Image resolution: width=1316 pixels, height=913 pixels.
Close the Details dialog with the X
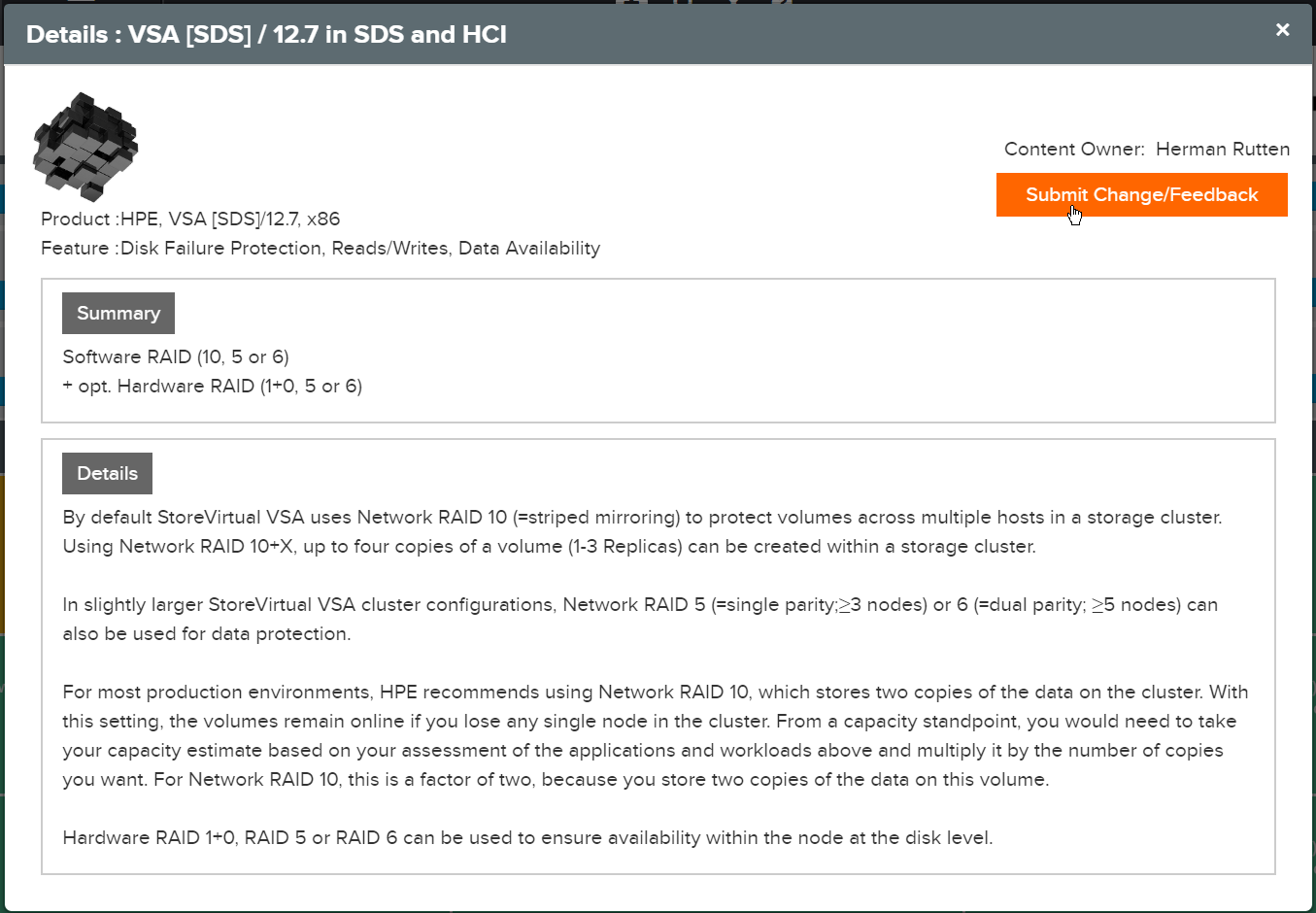(x=1282, y=30)
